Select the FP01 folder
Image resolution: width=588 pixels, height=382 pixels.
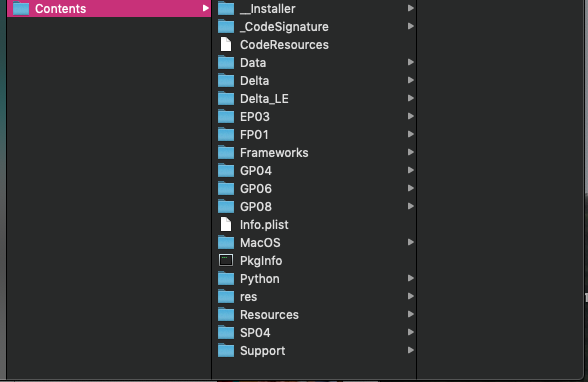pos(315,134)
